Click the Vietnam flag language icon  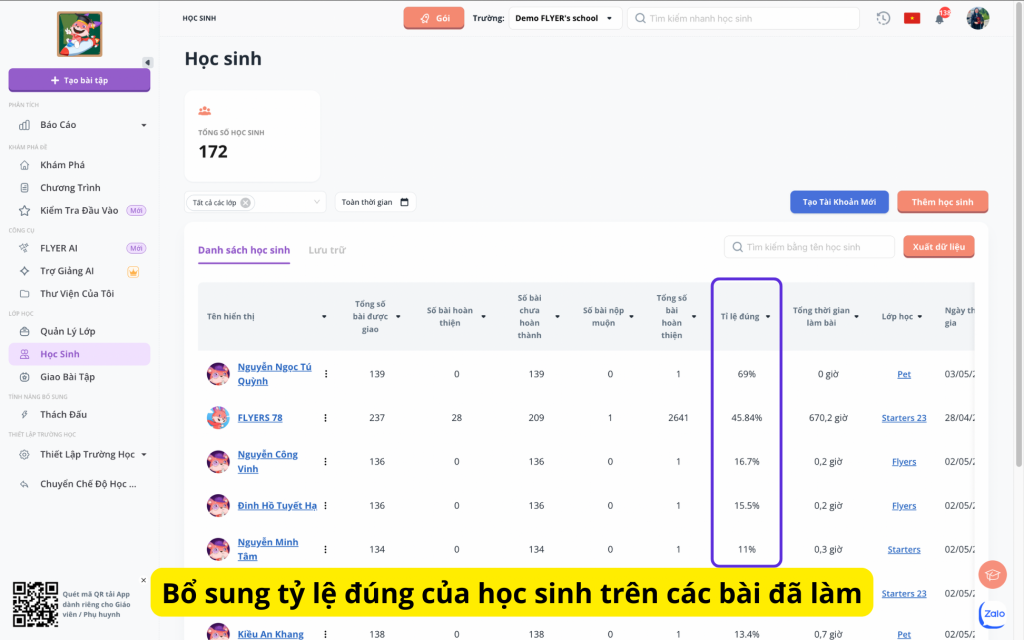coord(911,18)
